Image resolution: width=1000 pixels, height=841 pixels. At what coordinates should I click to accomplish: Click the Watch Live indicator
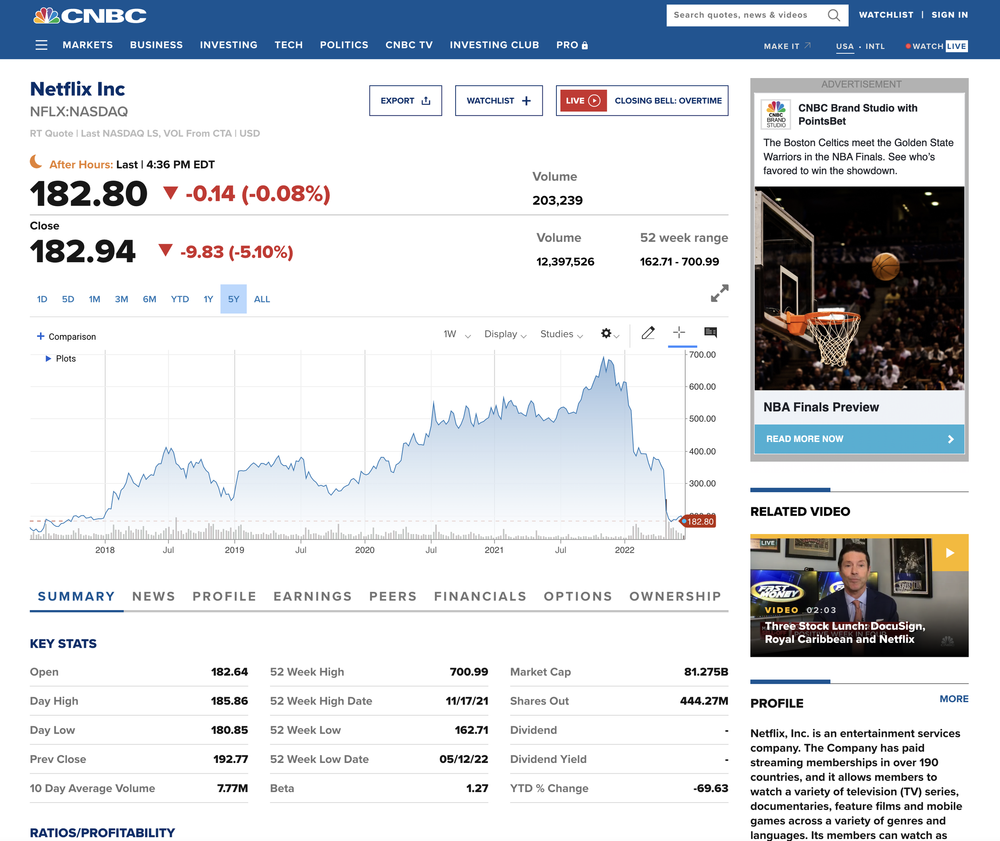click(936, 46)
